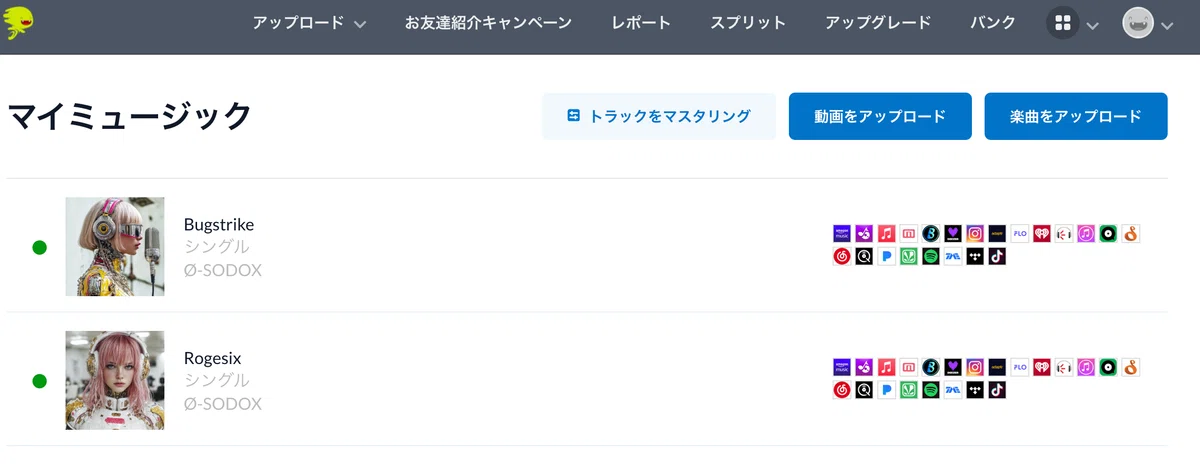
Task: Expand the アップロード dropdown menu
Action: tap(309, 22)
